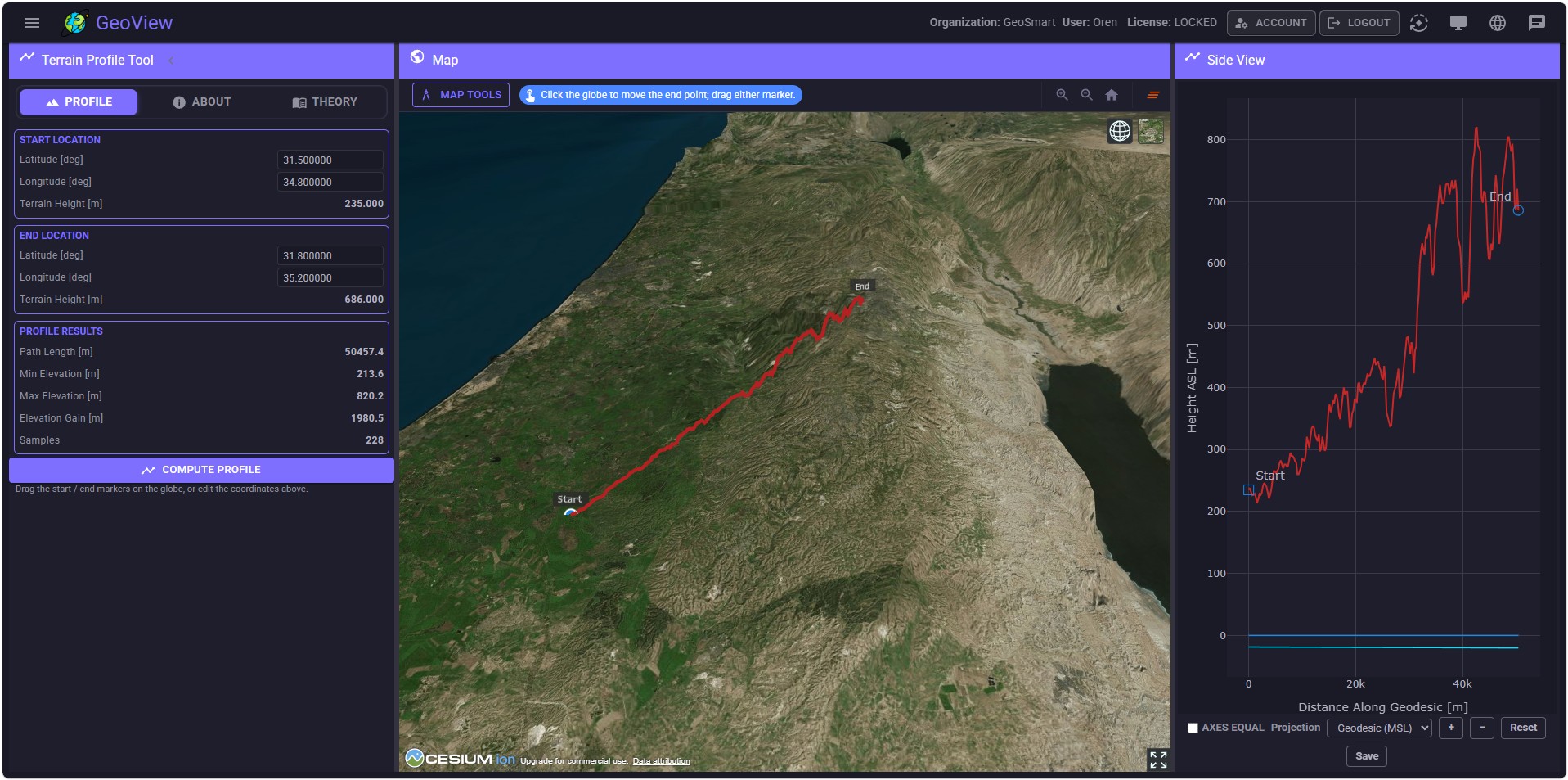
Task: Click the Samples value 228
Action: [x=375, y=440]
